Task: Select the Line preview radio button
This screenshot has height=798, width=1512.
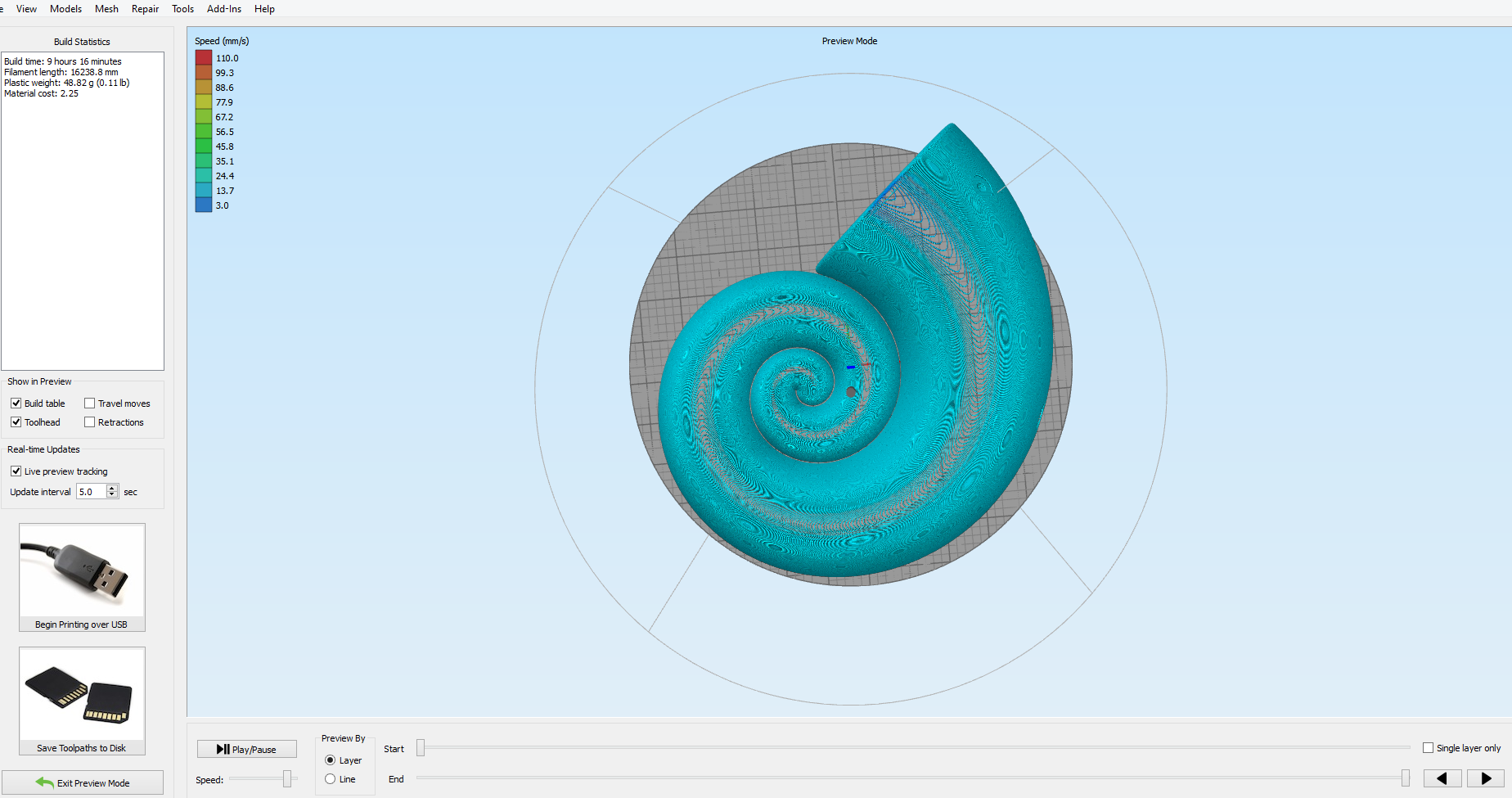Action: pos(331,779)
